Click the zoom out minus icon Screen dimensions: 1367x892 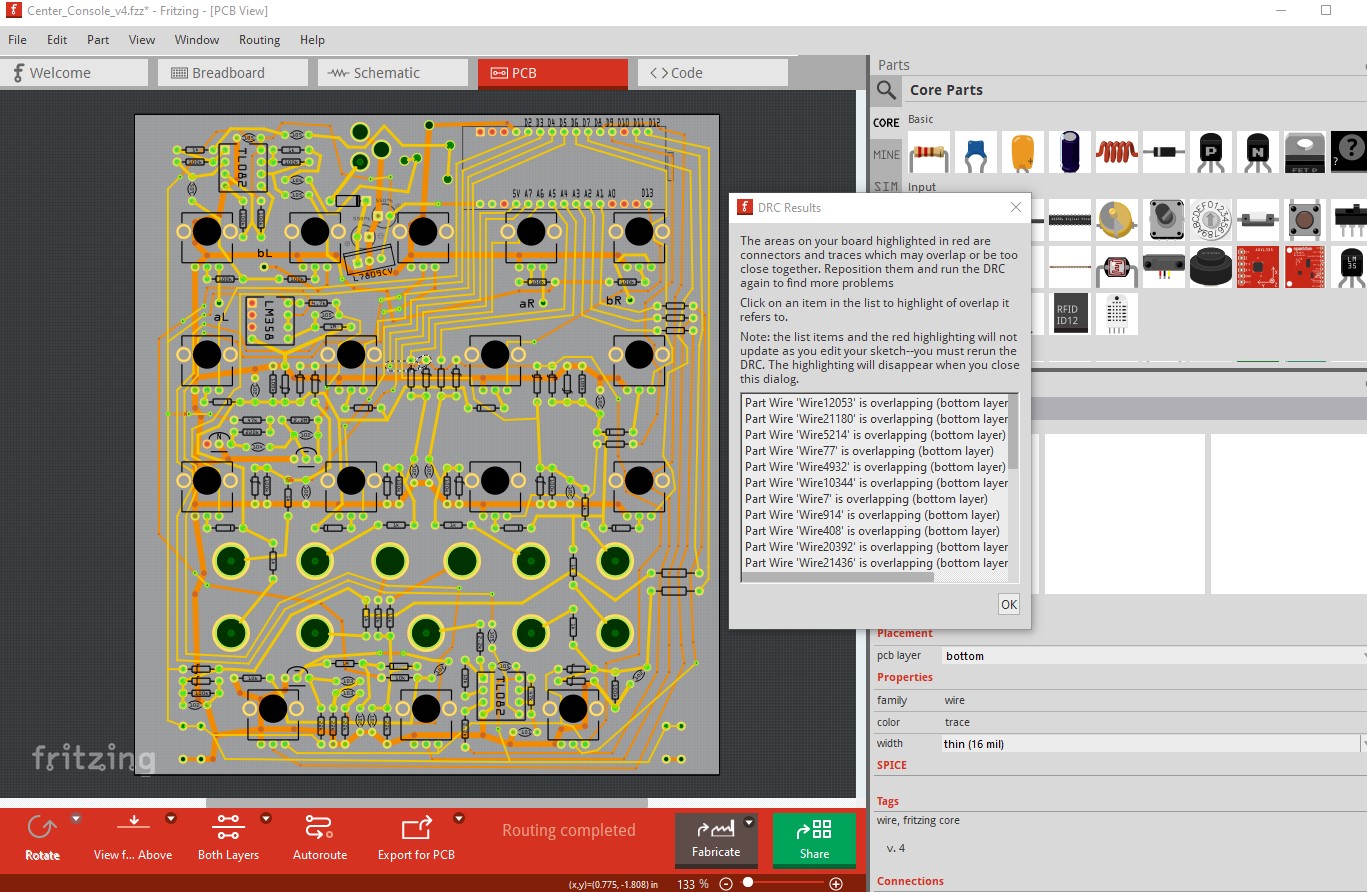pos(726,884)
